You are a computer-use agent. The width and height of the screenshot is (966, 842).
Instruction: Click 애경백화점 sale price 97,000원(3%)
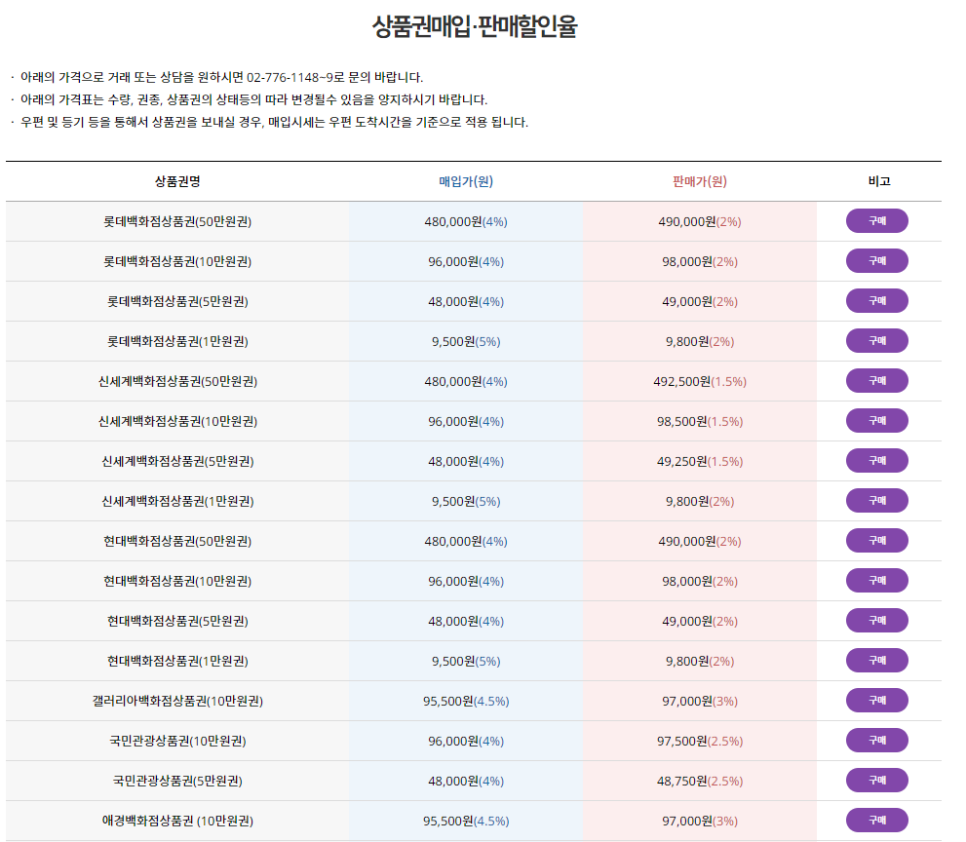tap(700, 822)
